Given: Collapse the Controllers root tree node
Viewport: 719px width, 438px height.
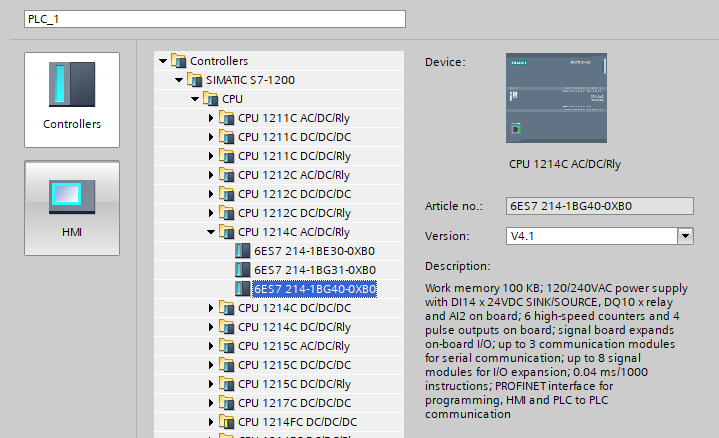Looking at the screenshot, I should click(163, 61).
